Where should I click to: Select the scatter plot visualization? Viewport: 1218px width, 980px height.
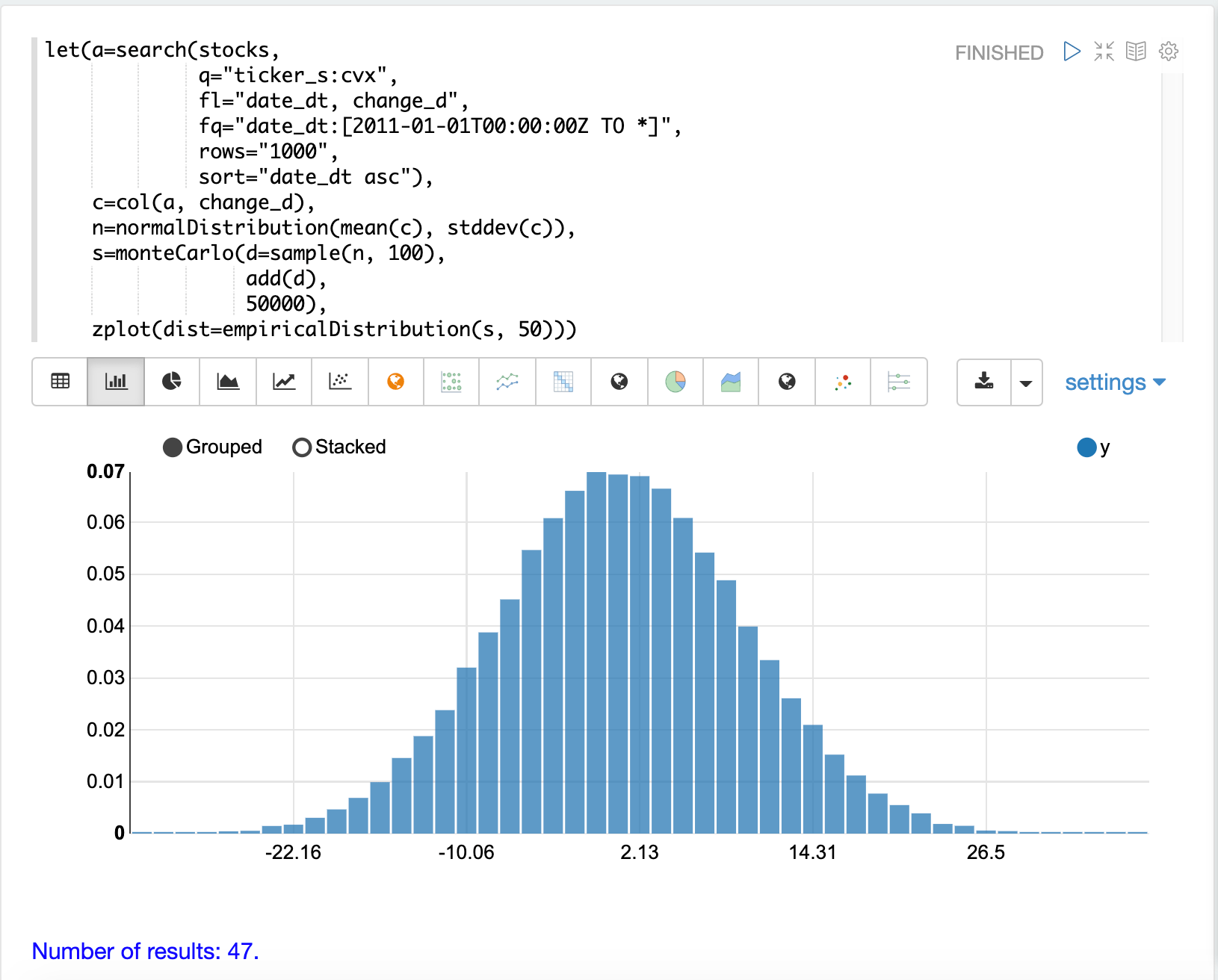(339, 382)
